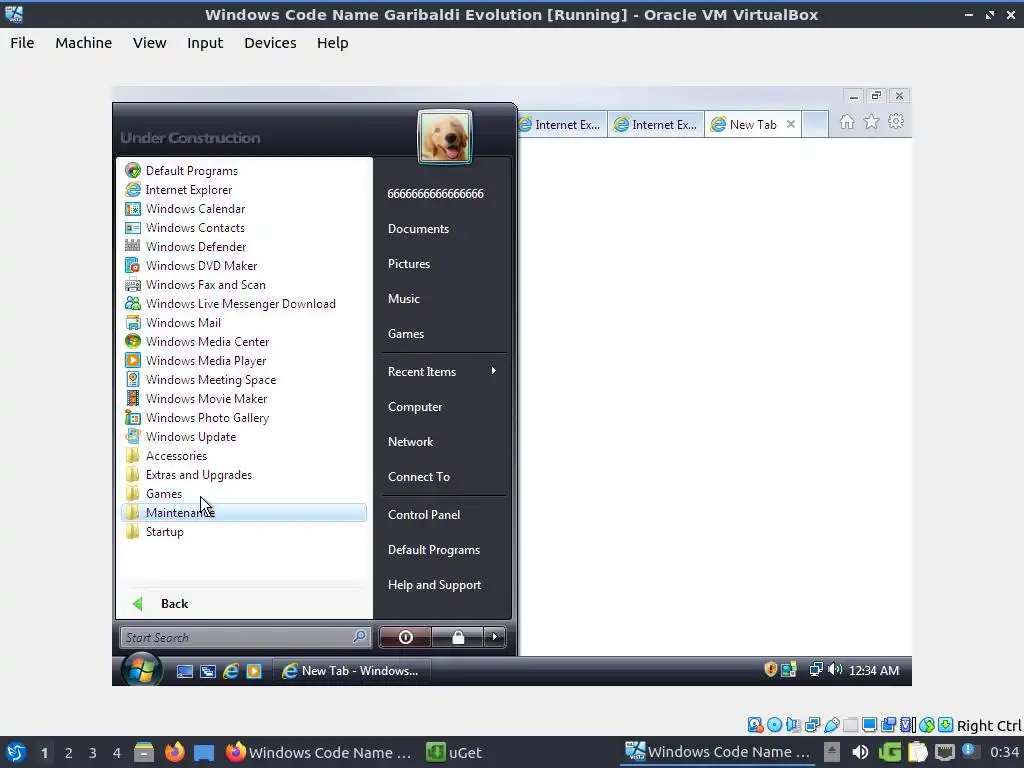Click Switch between windows quick launch icon
This screenshot has width=1024, height=768.
(x=208, y=671)
